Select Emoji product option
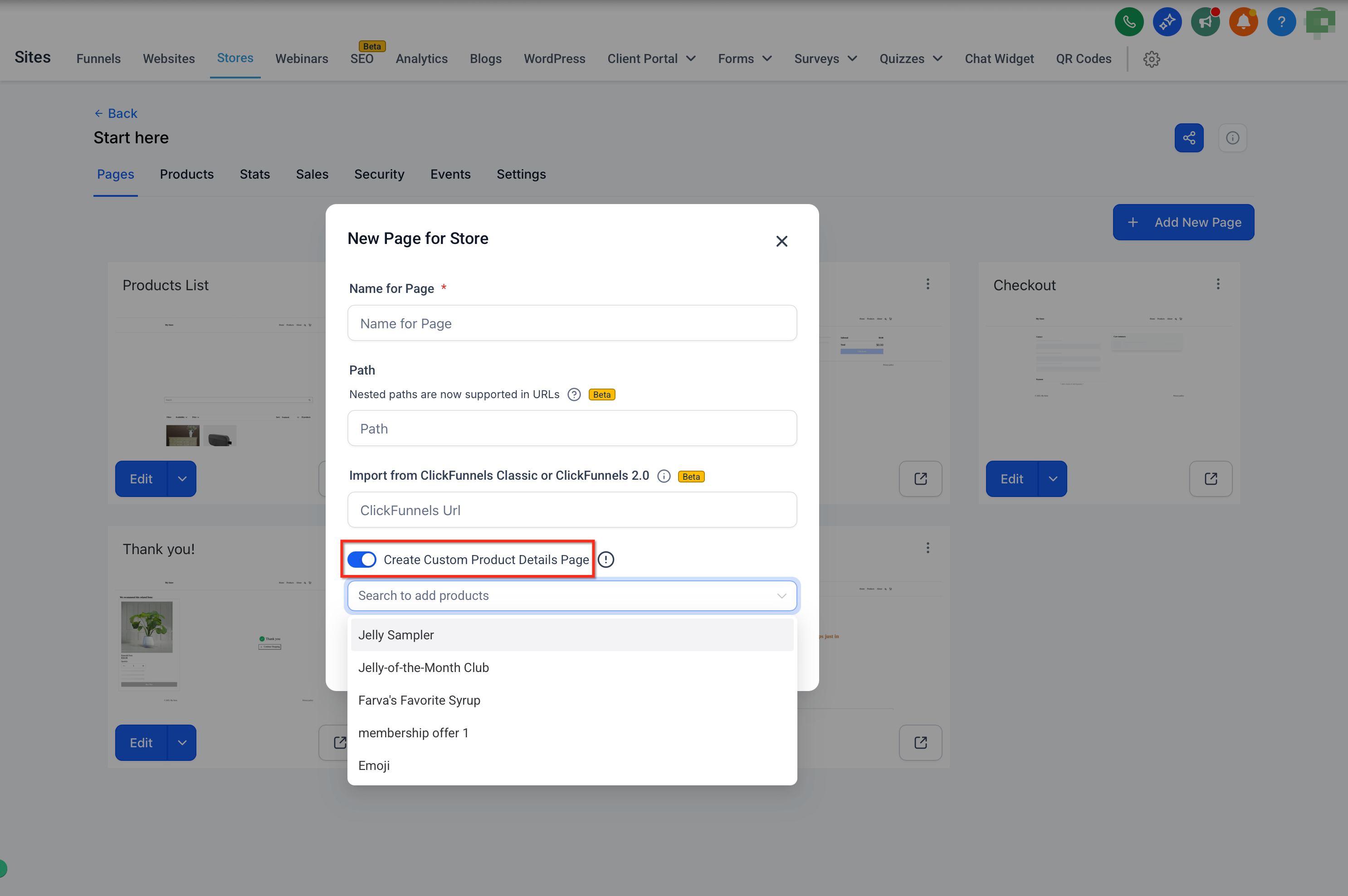1348x896 pixels. 572,765
